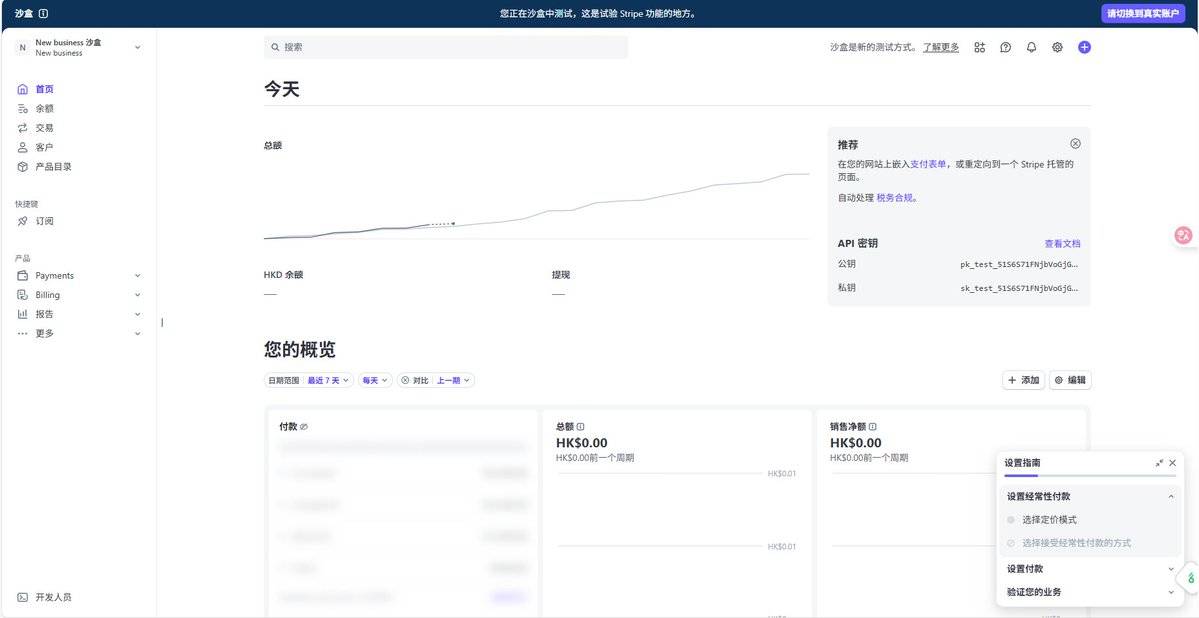Expand the 报告 menu chevron
This screenshot has width=1199, height=618.
coord(138,314)
